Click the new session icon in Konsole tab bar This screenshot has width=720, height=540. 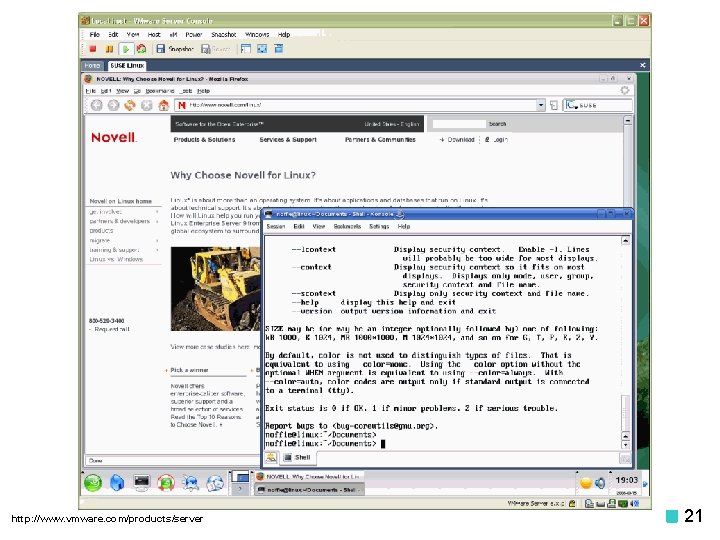271,457
